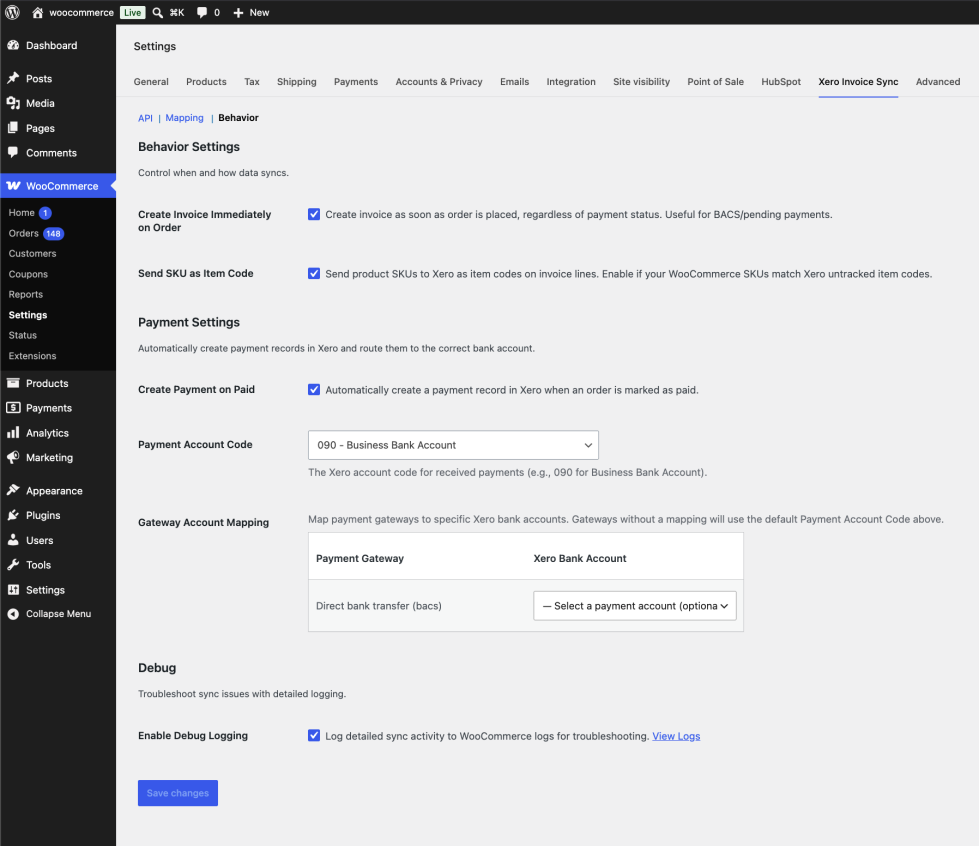Image resolution: width=979 pixels, height=846 pixels.
Task: Switch to Point of Sale tab
Action: tap(716, 82)
